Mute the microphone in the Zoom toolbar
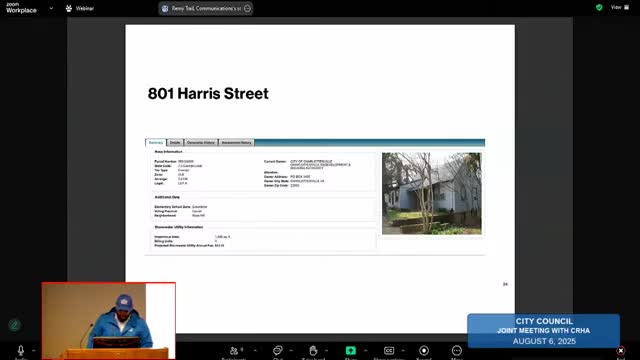 tap(21, 350)
